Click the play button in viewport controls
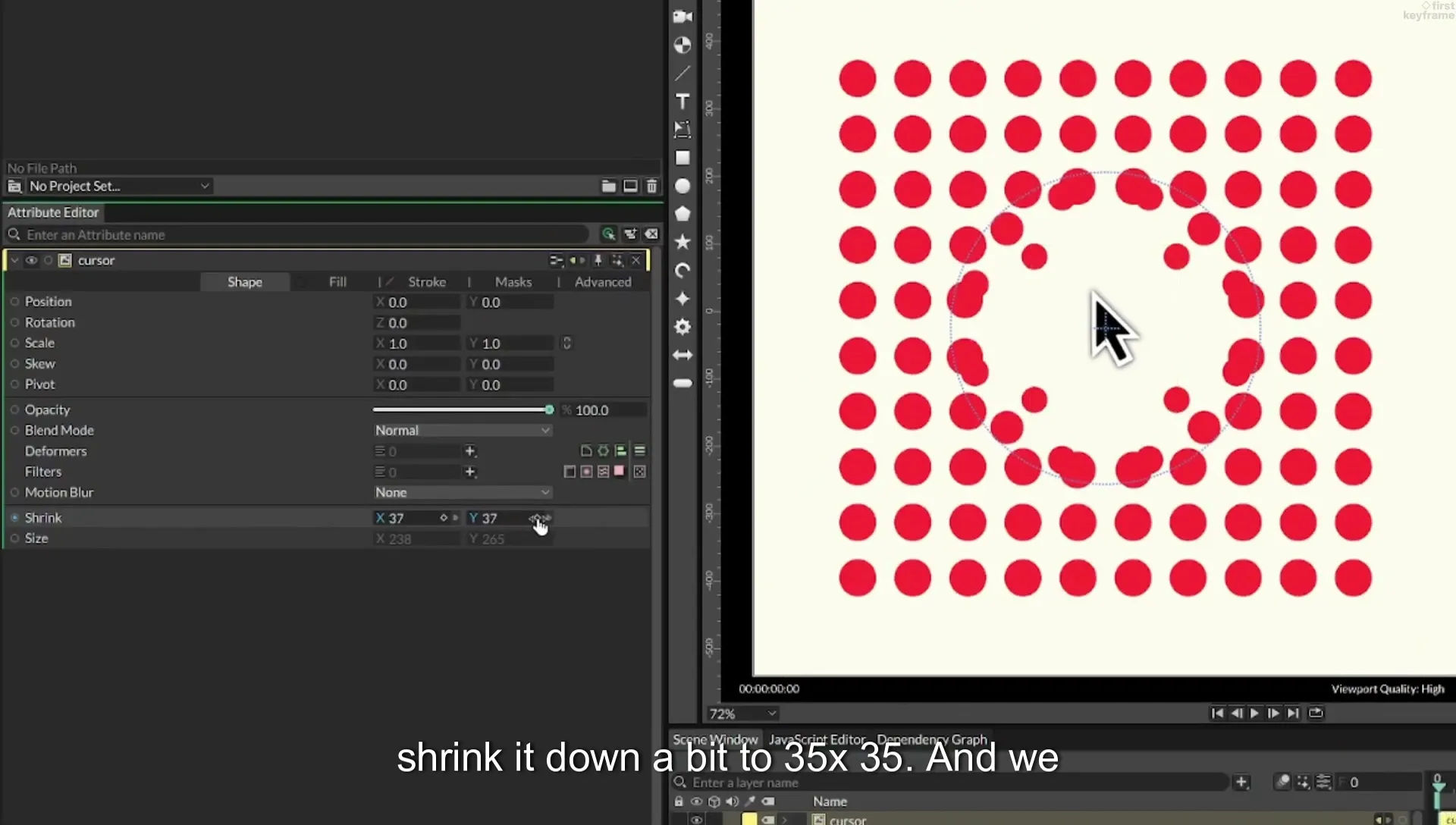The width and height of the screenshot is (1456, 825). [x=1254, y=713]
